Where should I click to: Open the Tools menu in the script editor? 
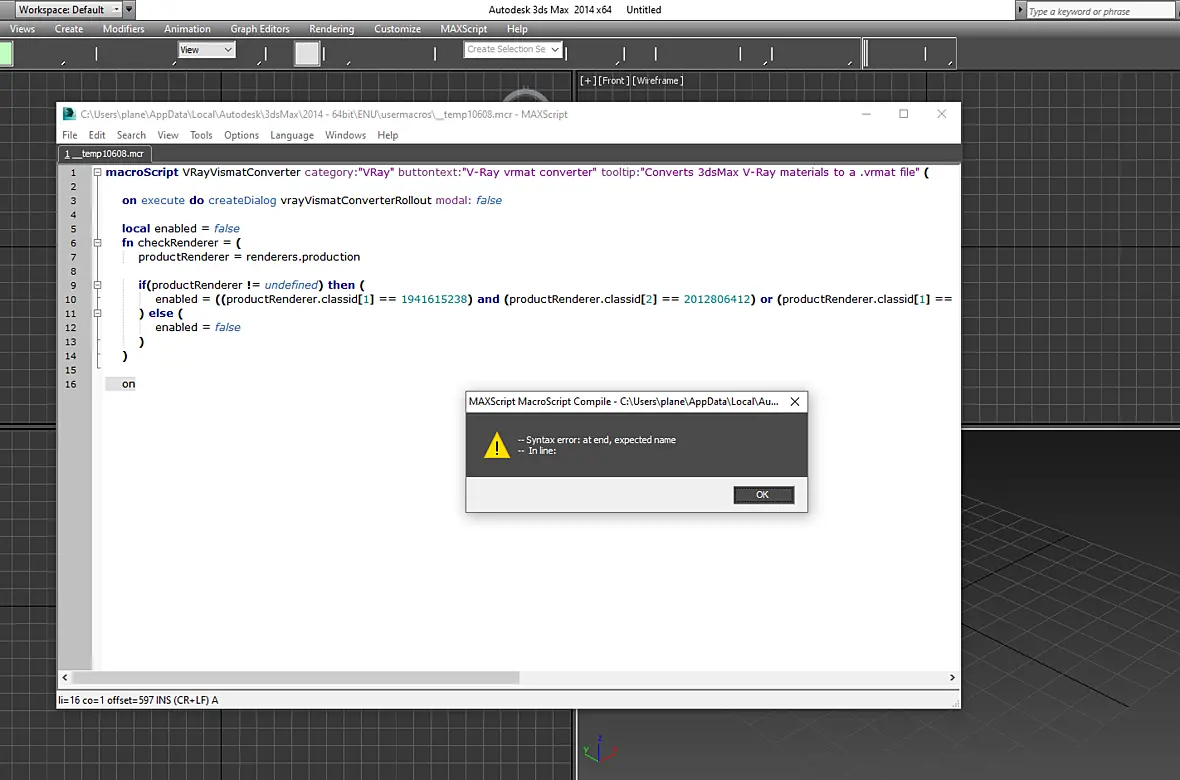coord(201,135)
